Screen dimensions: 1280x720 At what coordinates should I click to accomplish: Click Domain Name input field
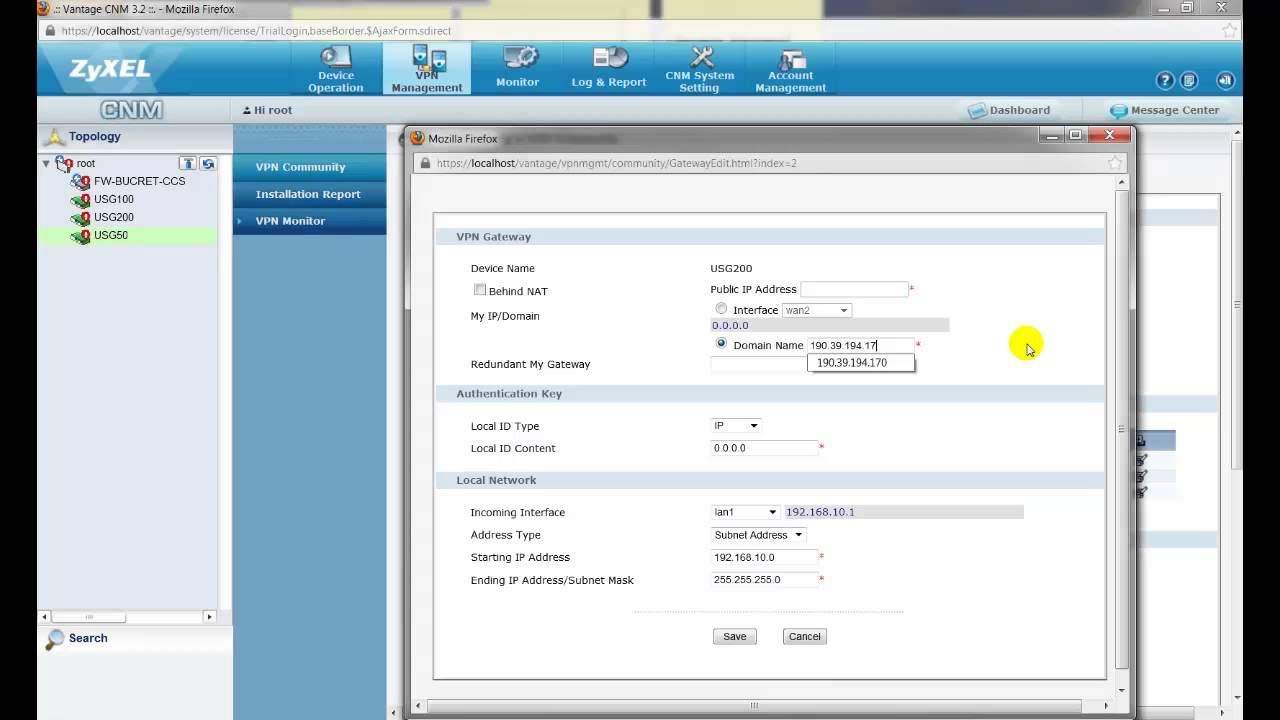[x=861, y=345]
